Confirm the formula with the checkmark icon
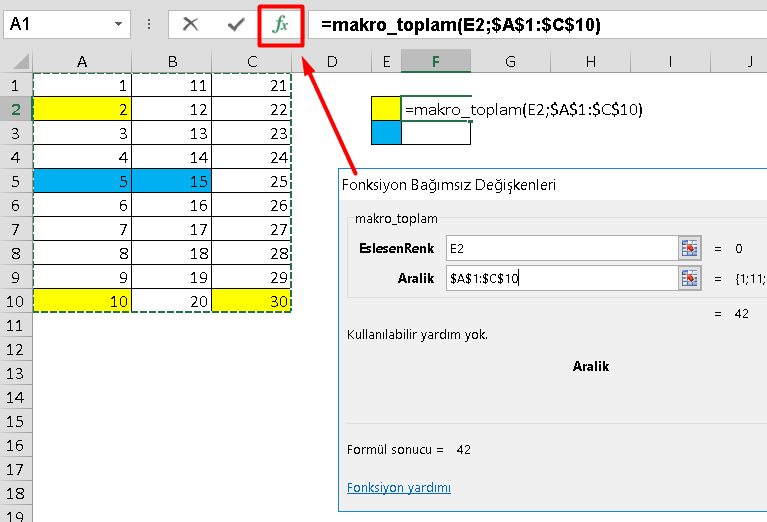Screen dimensions: 767x522 [x=236, y=24]
